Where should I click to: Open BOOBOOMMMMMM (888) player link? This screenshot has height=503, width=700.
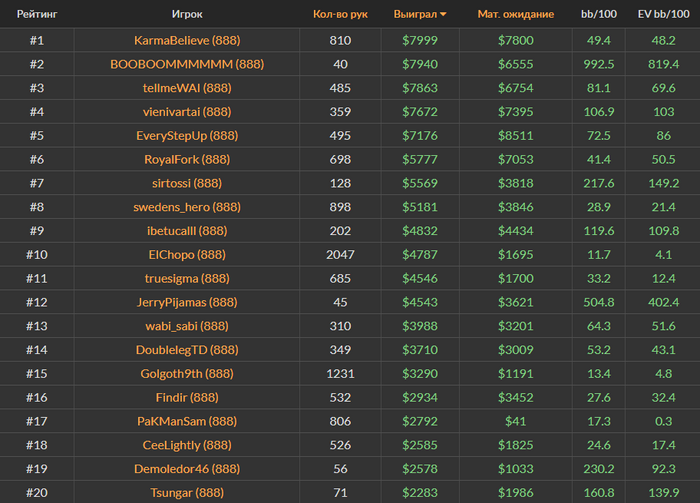(x=187, y=64)
